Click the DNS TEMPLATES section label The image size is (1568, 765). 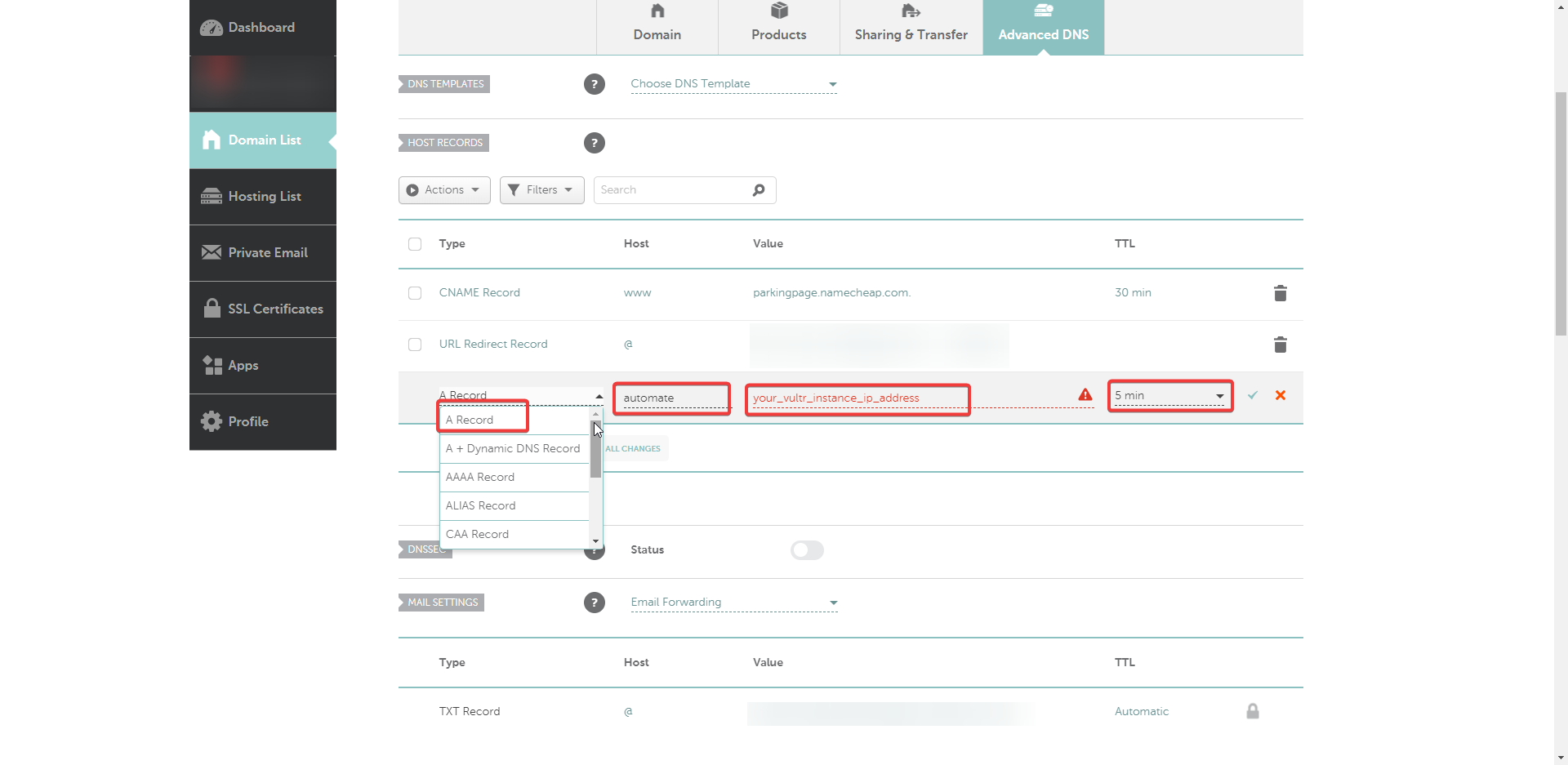point(445,84)
